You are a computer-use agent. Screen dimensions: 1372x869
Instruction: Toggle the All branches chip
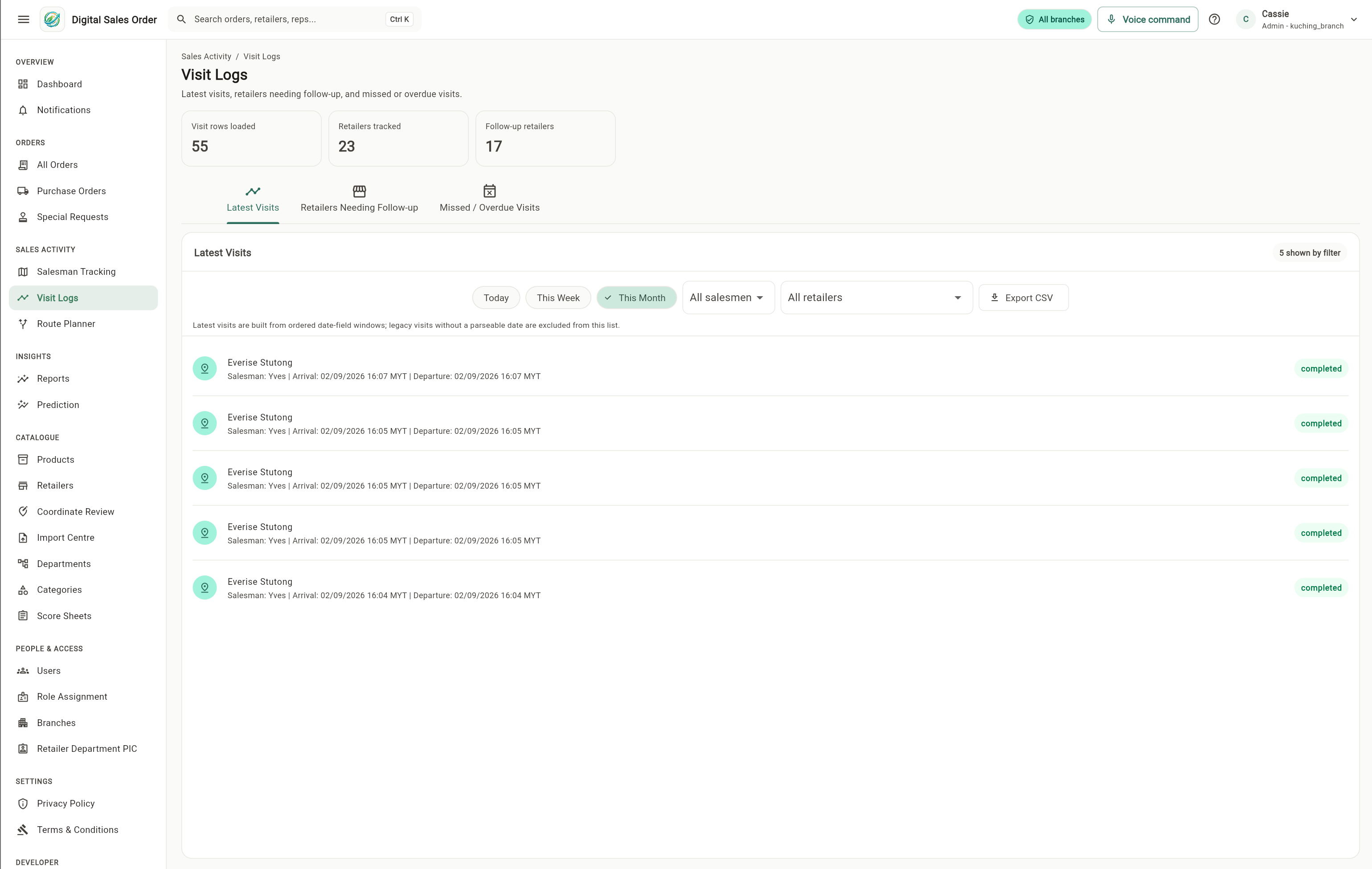(1054, 19)
